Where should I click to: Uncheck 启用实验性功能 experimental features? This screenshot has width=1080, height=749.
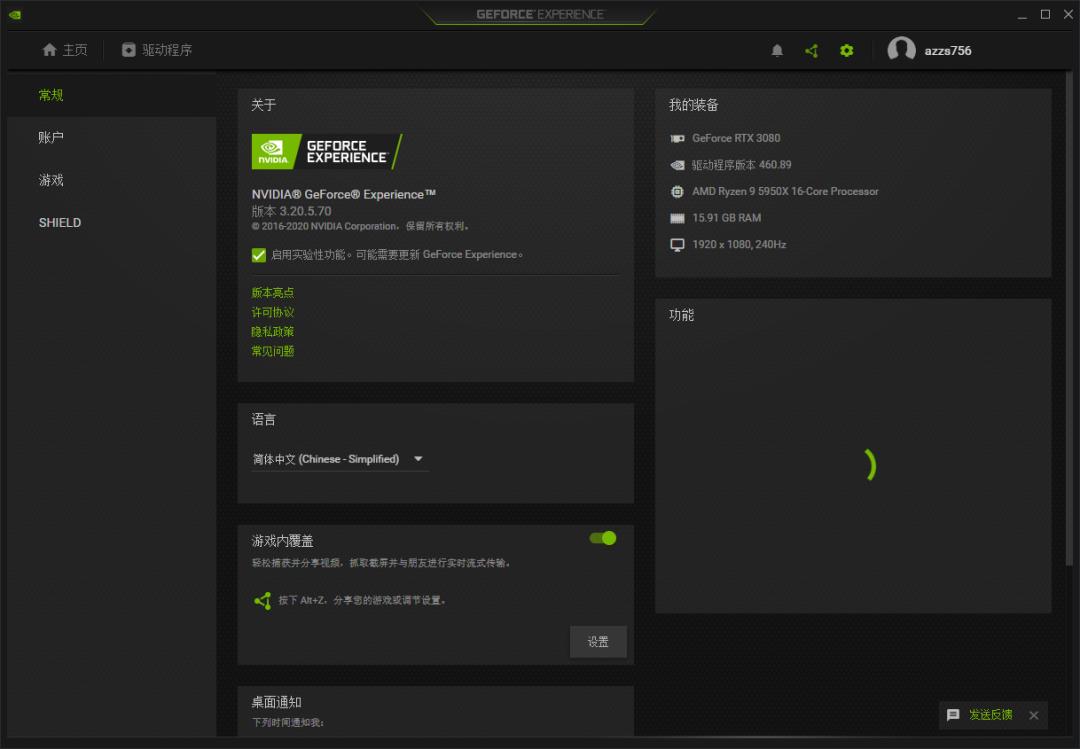258,254
